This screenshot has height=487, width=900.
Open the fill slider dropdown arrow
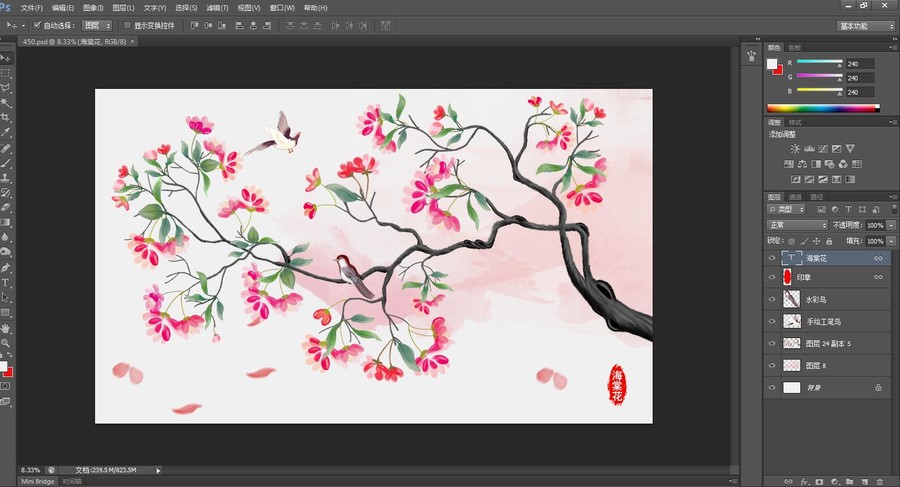891,241
